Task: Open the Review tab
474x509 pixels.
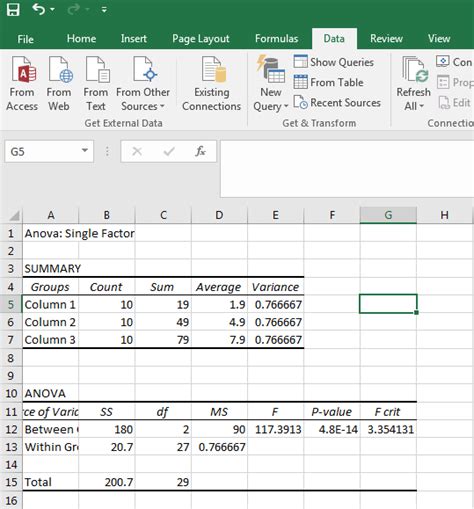Action: [386, 39]
